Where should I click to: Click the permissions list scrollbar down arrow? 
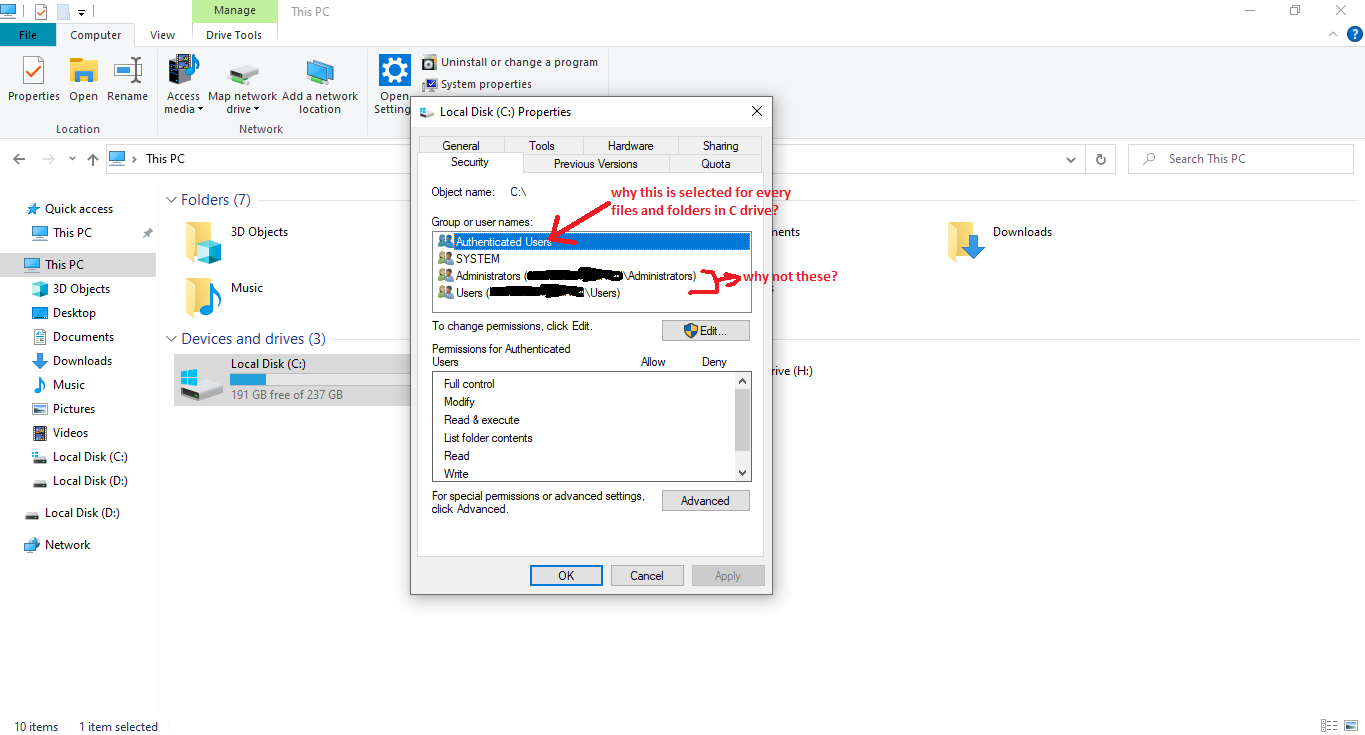[742, 473]
